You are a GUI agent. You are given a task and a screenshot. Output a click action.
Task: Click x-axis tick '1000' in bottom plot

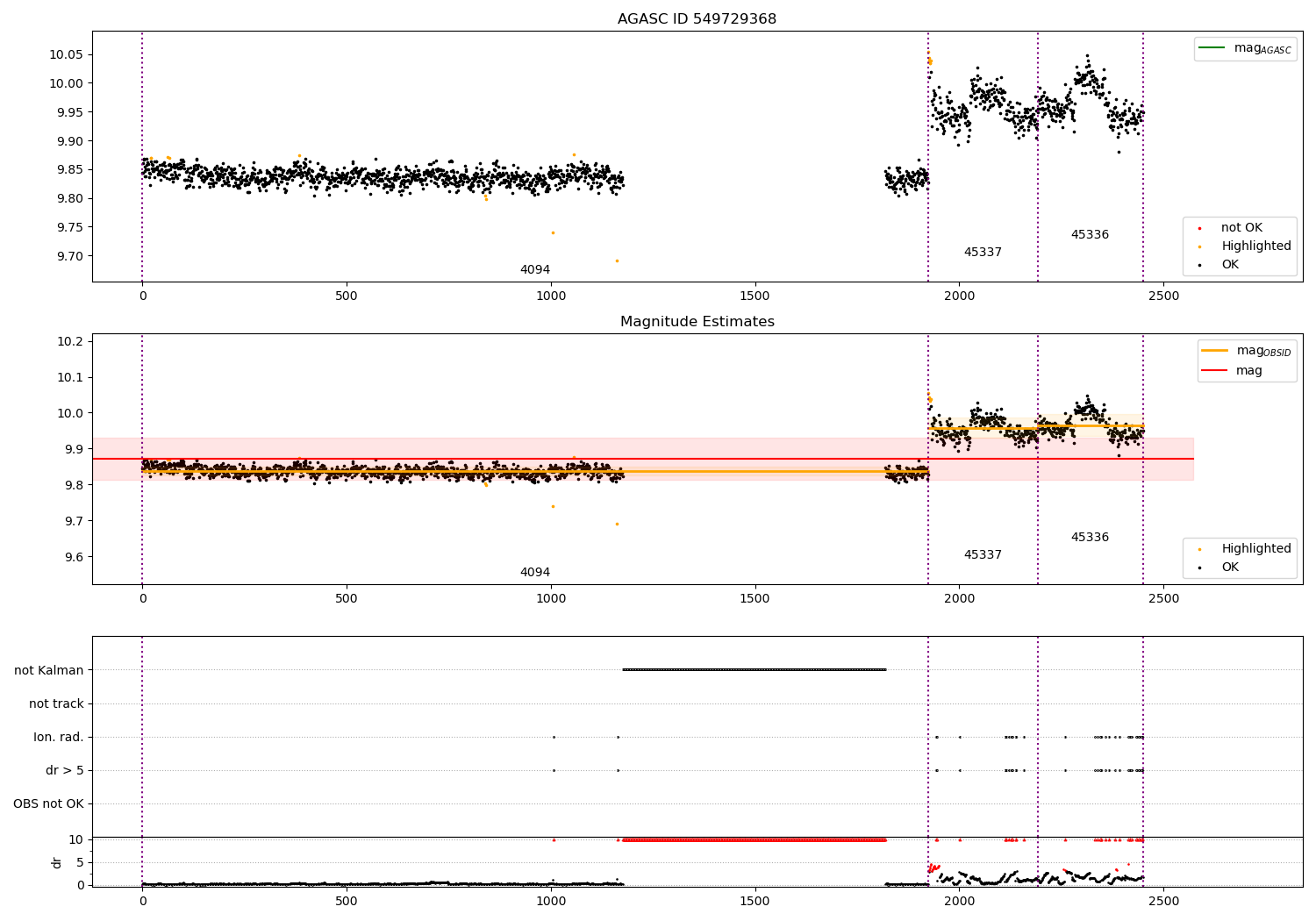551,902
